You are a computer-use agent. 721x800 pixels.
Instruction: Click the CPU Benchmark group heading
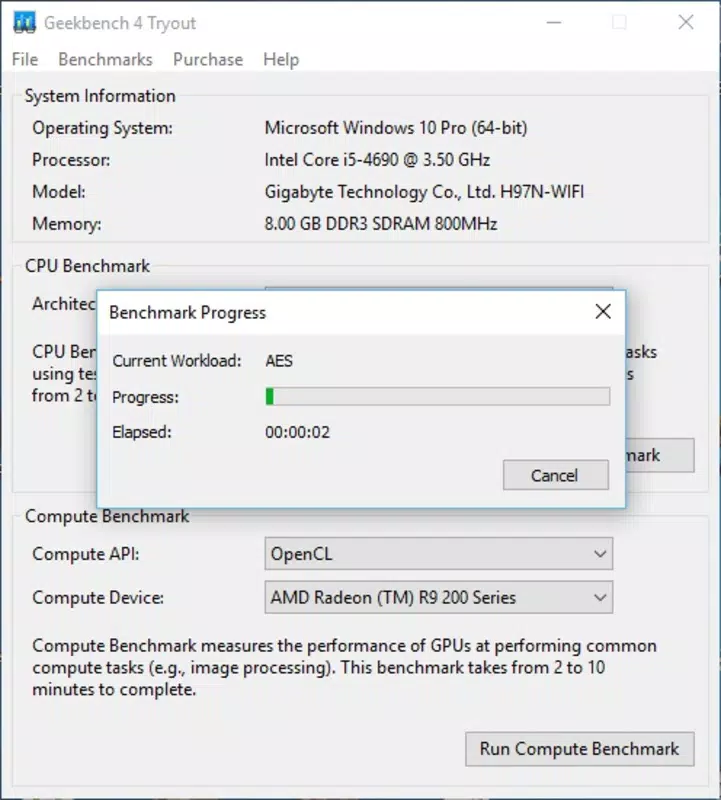coord(87,266)
